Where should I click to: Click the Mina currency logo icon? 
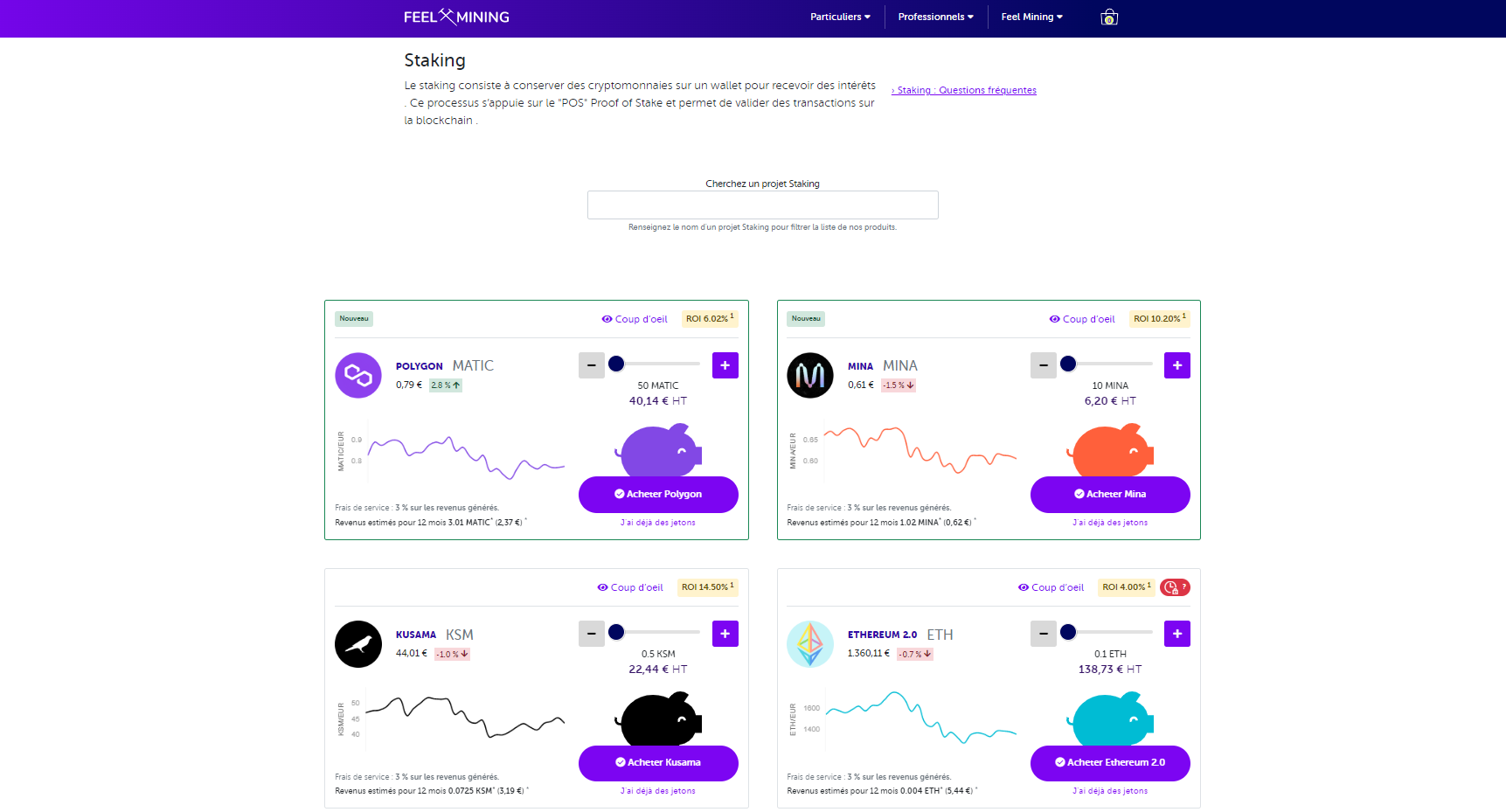click(x=809, y=375)
